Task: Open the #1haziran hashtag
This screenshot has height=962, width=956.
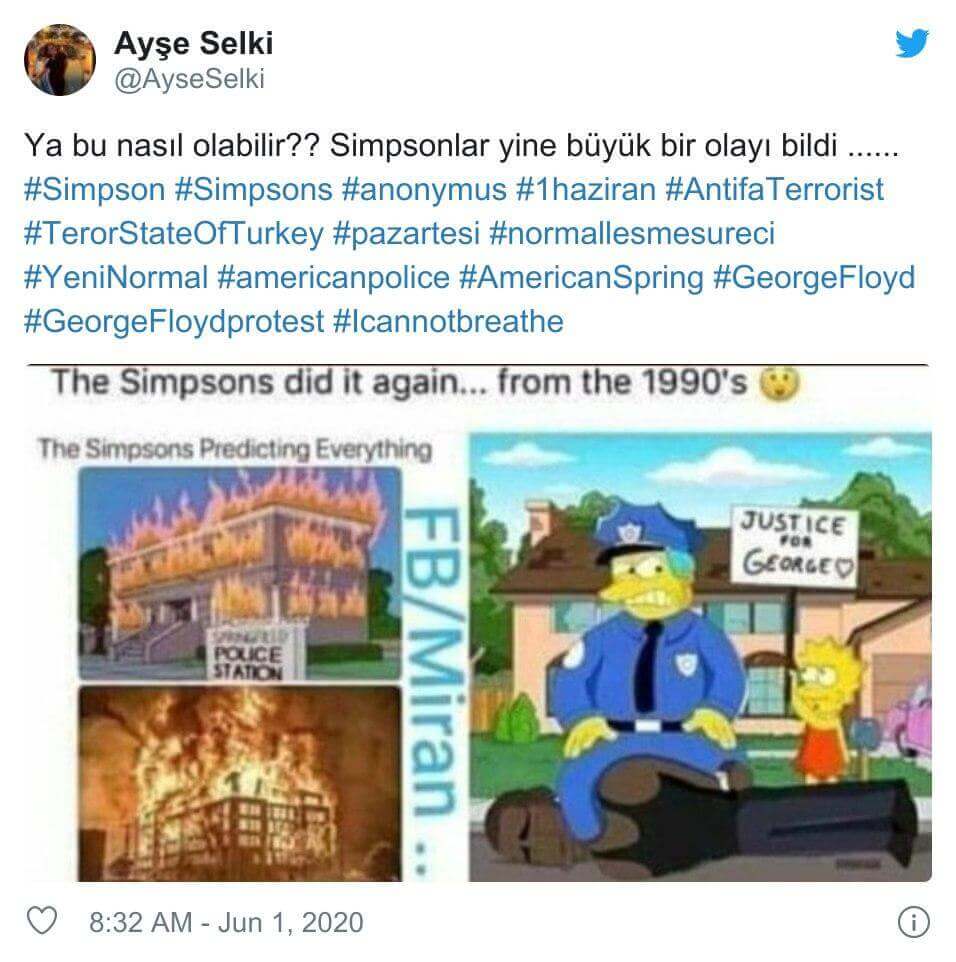Action: [x=586, y=190]
